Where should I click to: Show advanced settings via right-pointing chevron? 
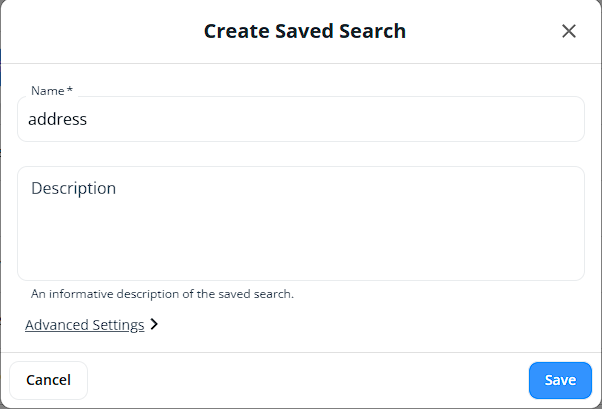point(154,325)
